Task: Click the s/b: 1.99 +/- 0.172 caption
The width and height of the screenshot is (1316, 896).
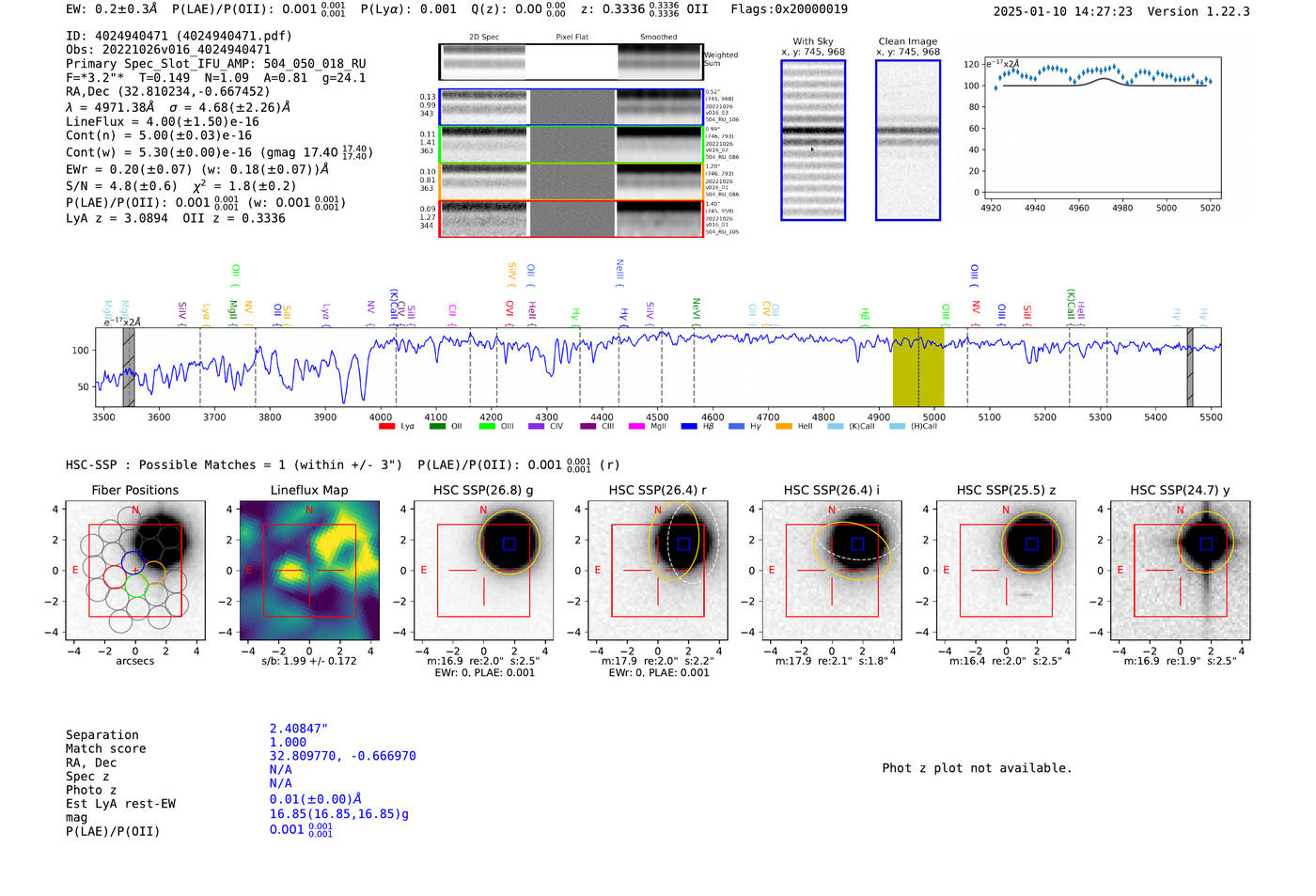Action: [x=309, y=661]
